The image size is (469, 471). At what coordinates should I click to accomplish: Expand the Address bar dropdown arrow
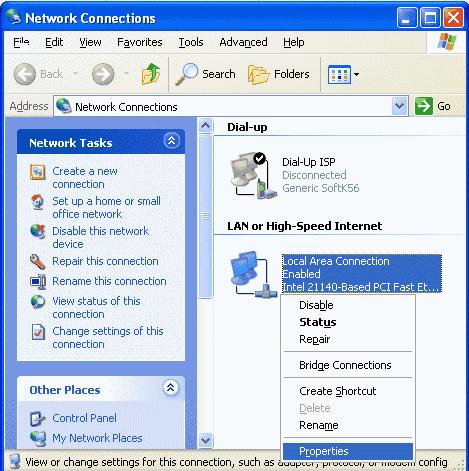(400, 106)
